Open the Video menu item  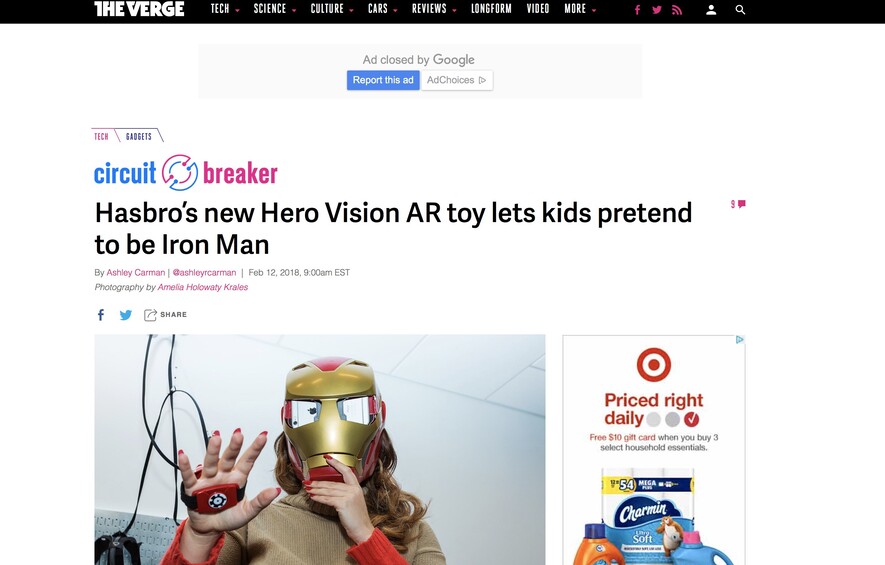(538, 9)
